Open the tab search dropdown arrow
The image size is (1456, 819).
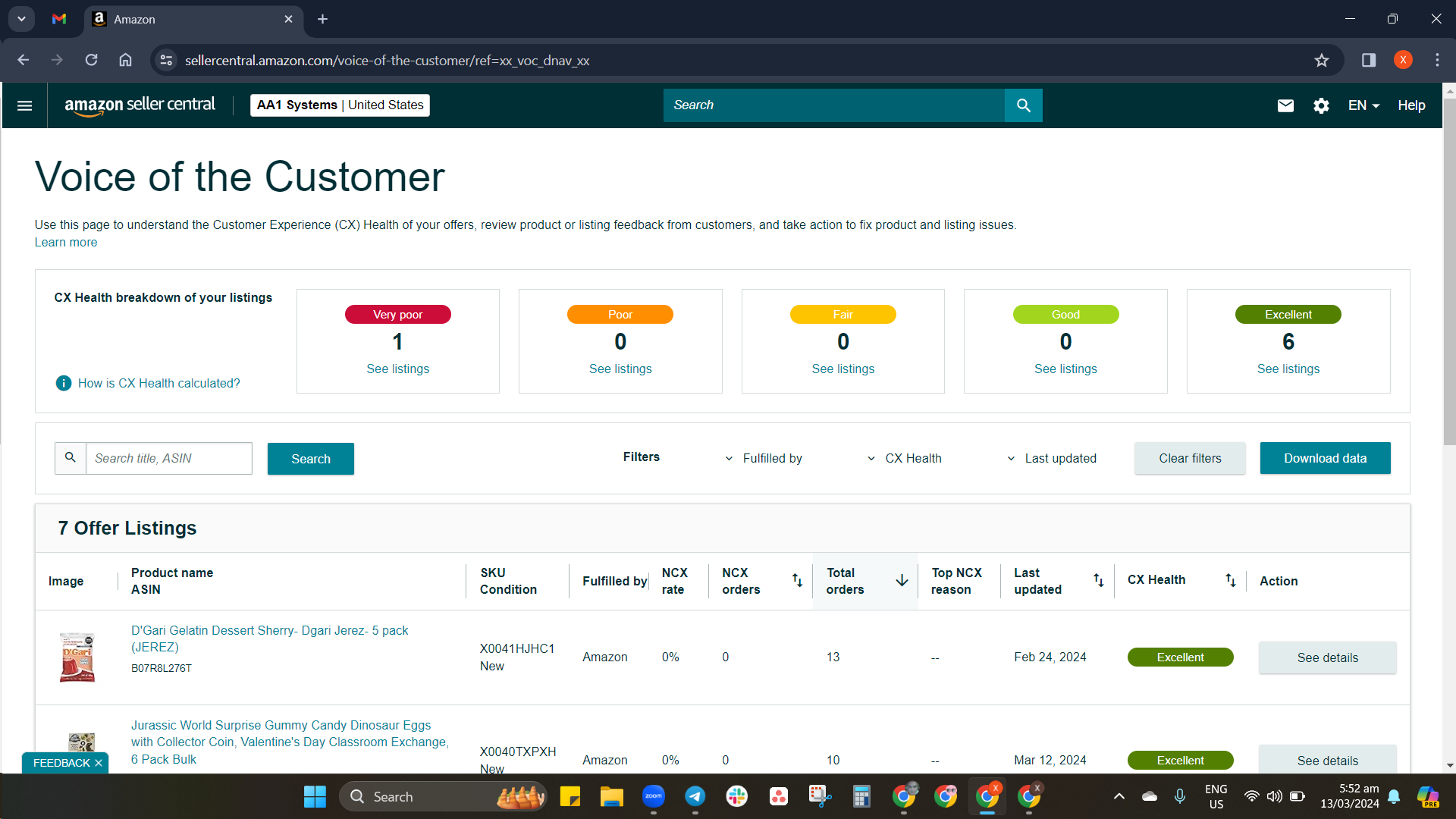21,19
